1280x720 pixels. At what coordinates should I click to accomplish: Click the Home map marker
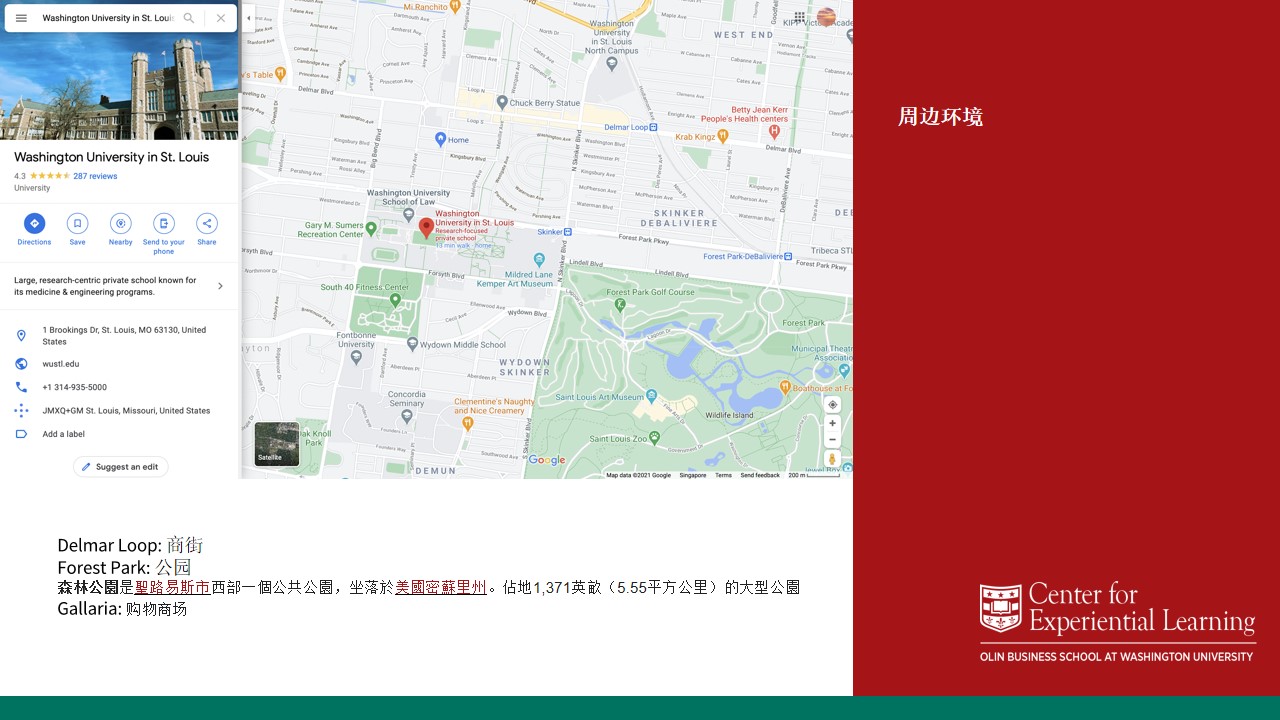441,139
